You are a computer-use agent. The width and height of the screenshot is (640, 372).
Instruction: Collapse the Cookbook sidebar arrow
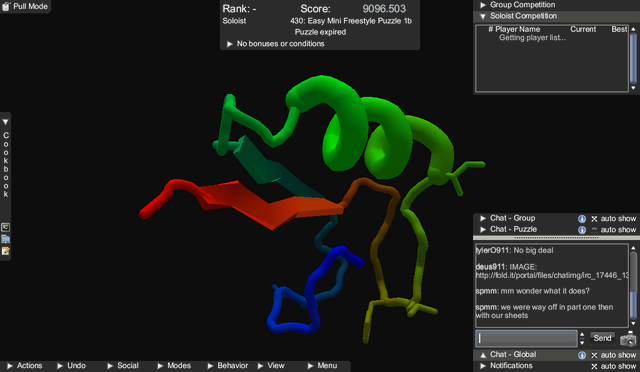[x=5, y=122]
